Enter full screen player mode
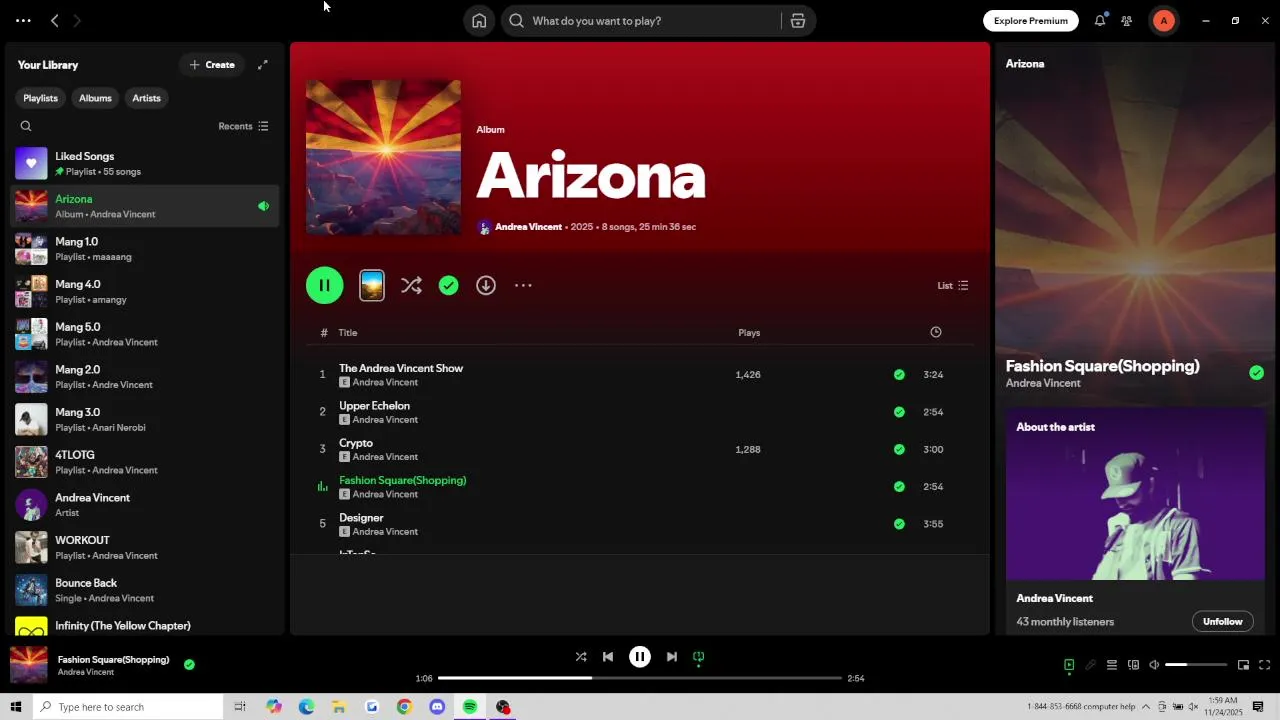 click(x=1265, y=665)
